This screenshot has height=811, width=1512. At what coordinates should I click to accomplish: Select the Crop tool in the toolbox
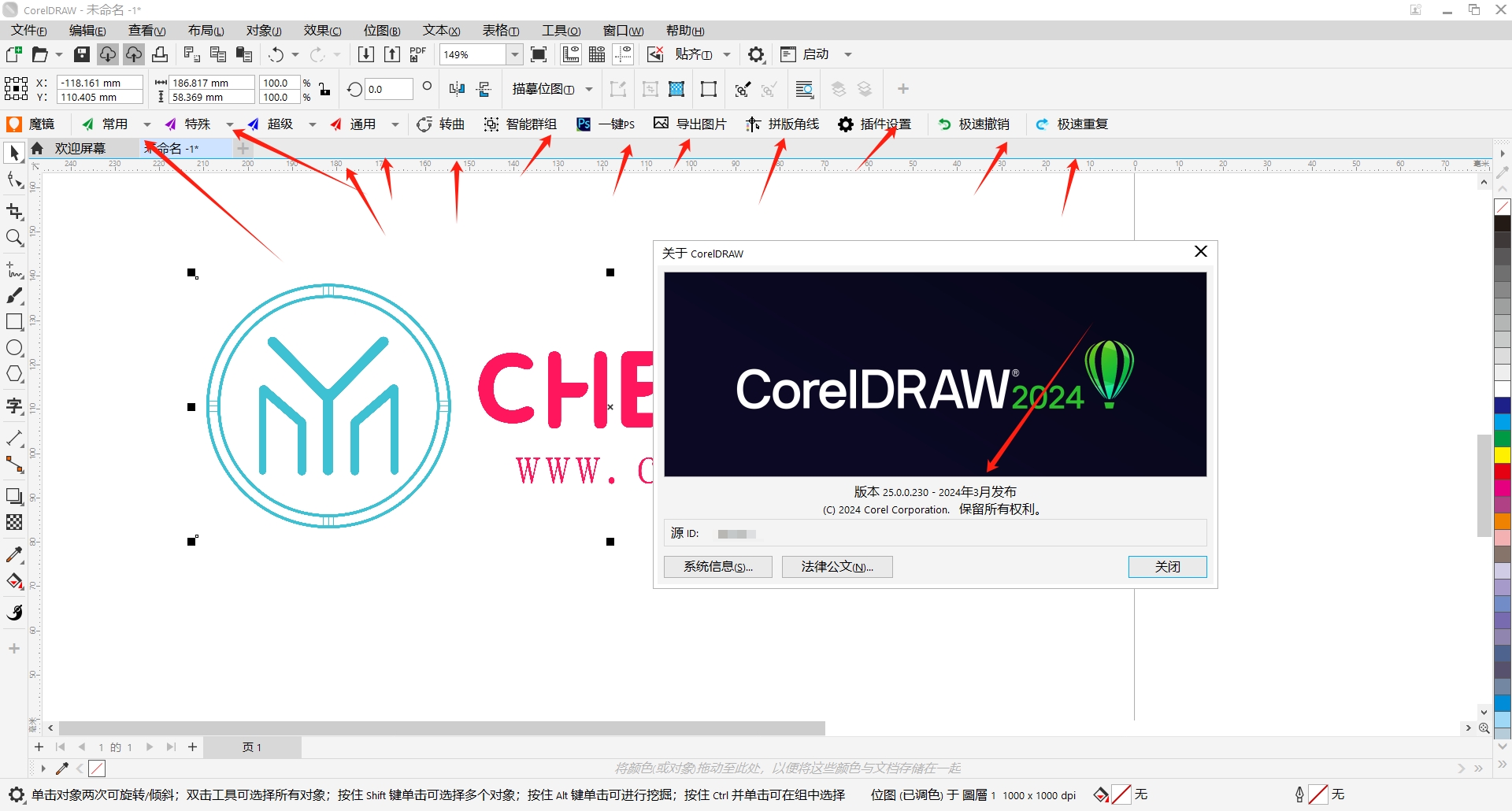pyautogui.click(x=14, y=211)
